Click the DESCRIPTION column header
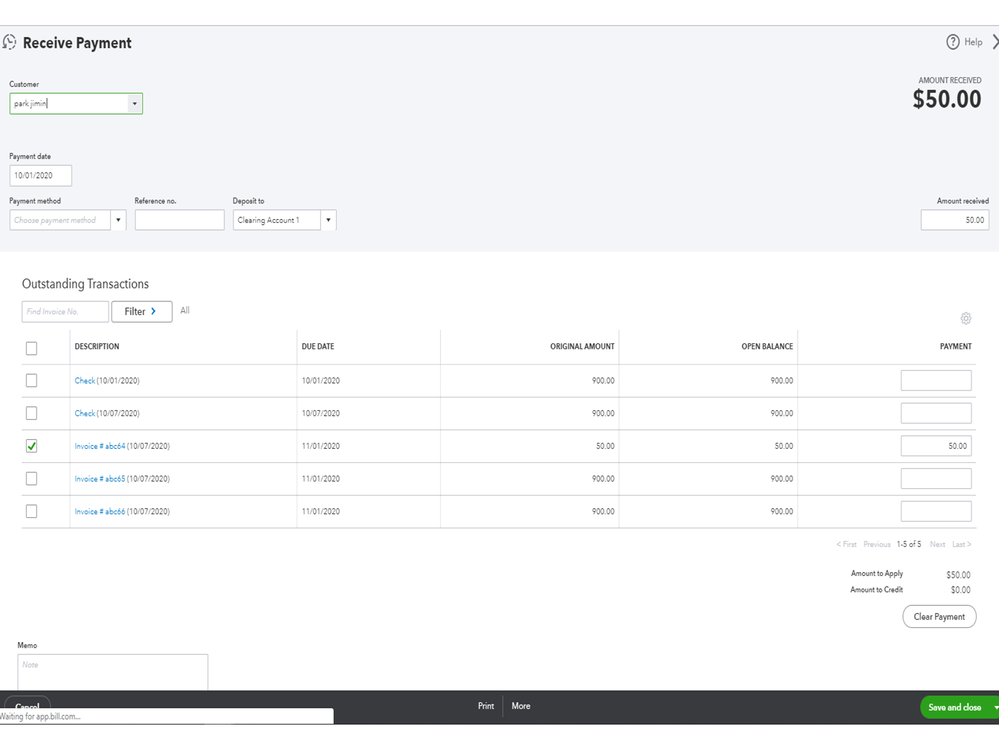999x749 pixels. 97,346
